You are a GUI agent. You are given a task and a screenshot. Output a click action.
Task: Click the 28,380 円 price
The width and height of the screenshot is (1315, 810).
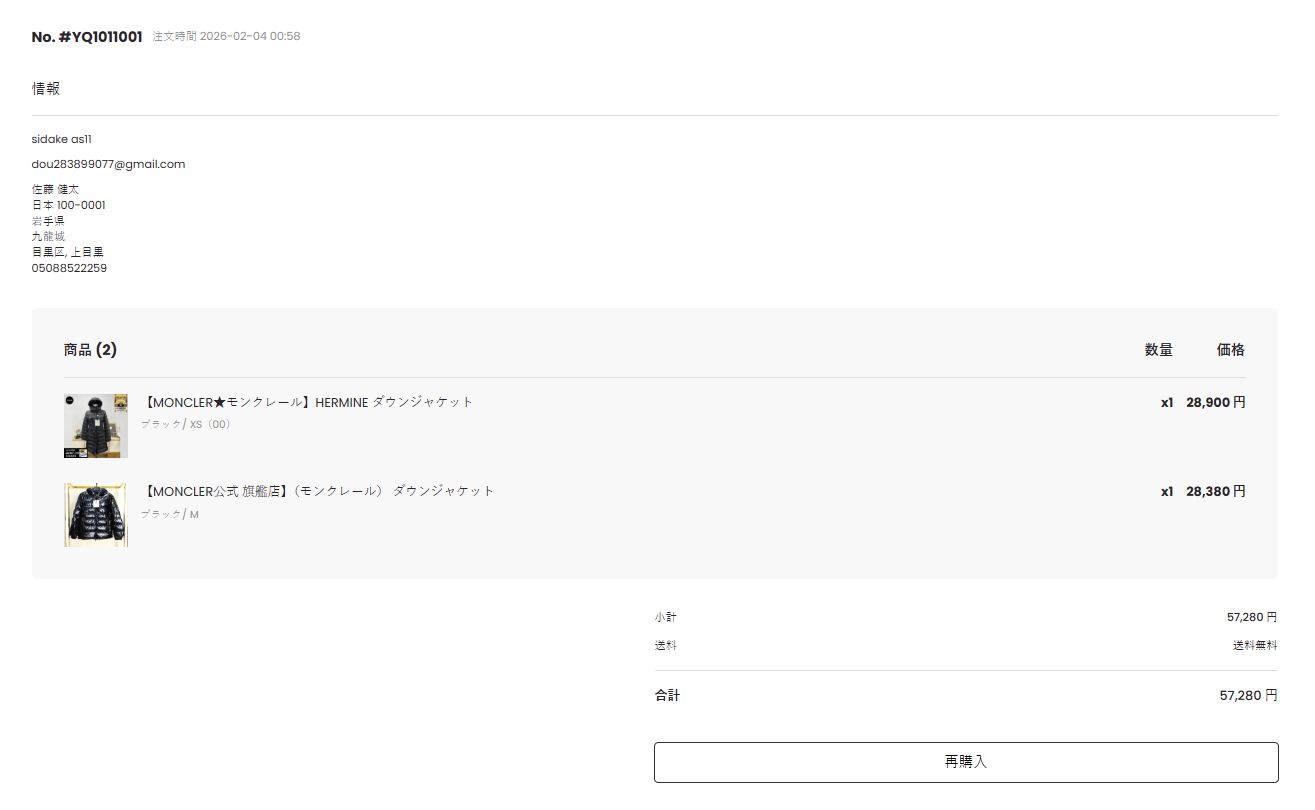pyautogui.click(x=1215, y=491)
